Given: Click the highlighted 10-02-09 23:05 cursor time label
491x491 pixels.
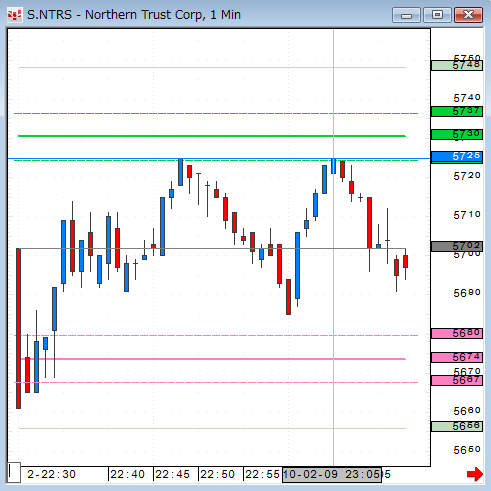Looking at the screenshot, I should pyautogui.click(x=332, y=474).
